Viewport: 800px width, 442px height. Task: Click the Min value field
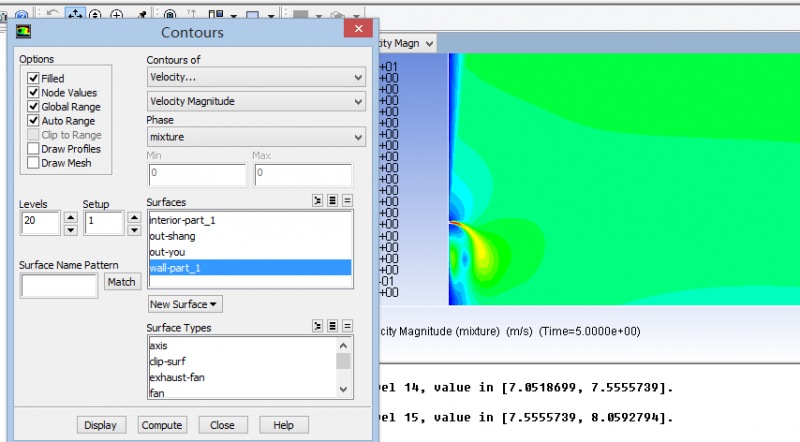[x=197, y=175]
